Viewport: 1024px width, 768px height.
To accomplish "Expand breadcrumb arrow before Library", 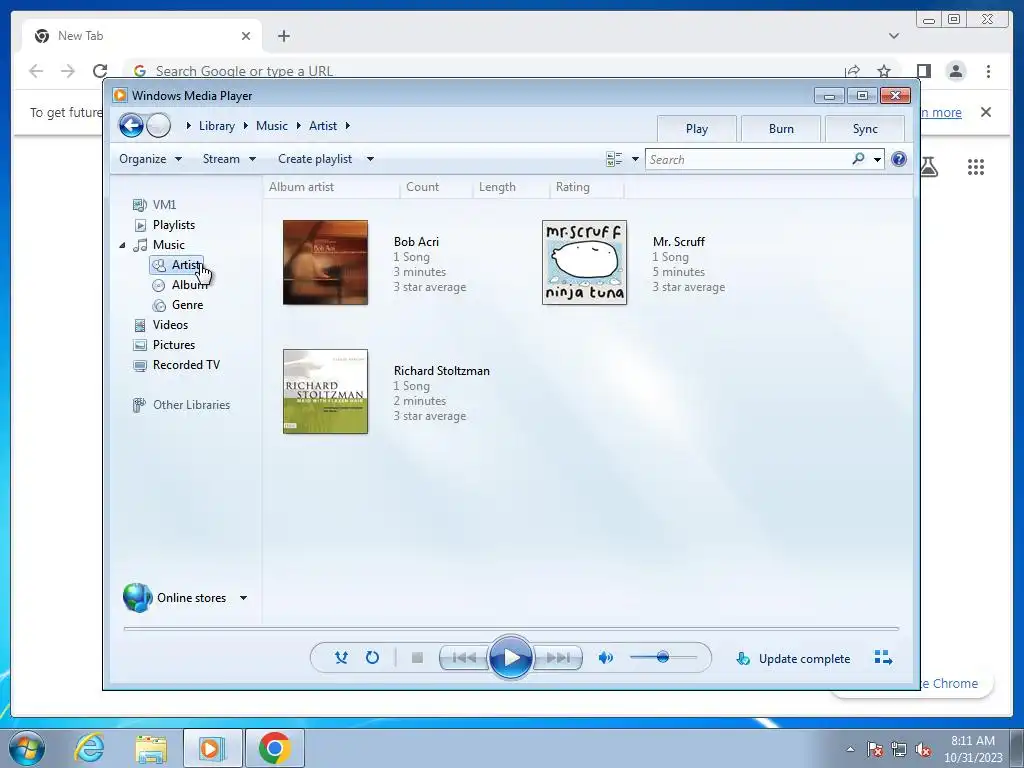I will click(188, 125).
